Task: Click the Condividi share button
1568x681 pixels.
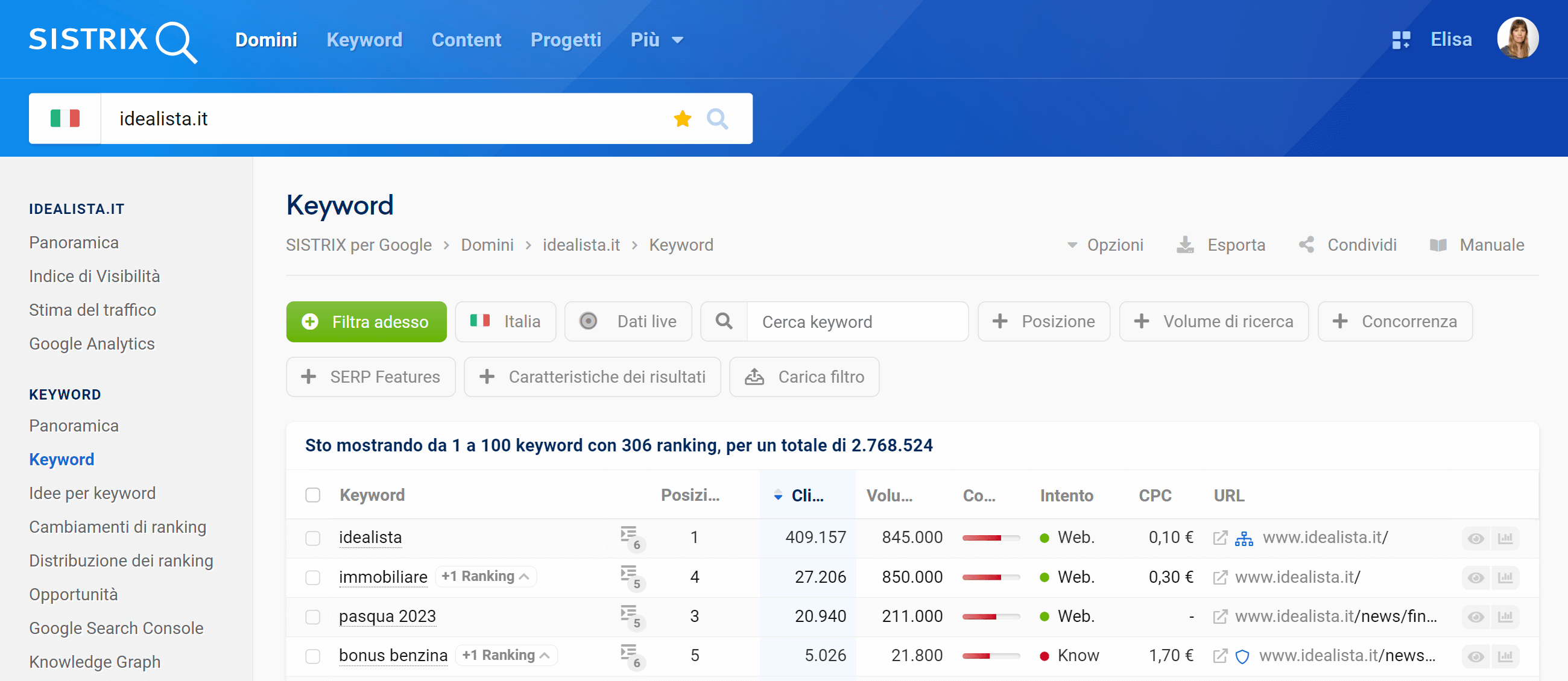Action: click(x=1348, y=245)
